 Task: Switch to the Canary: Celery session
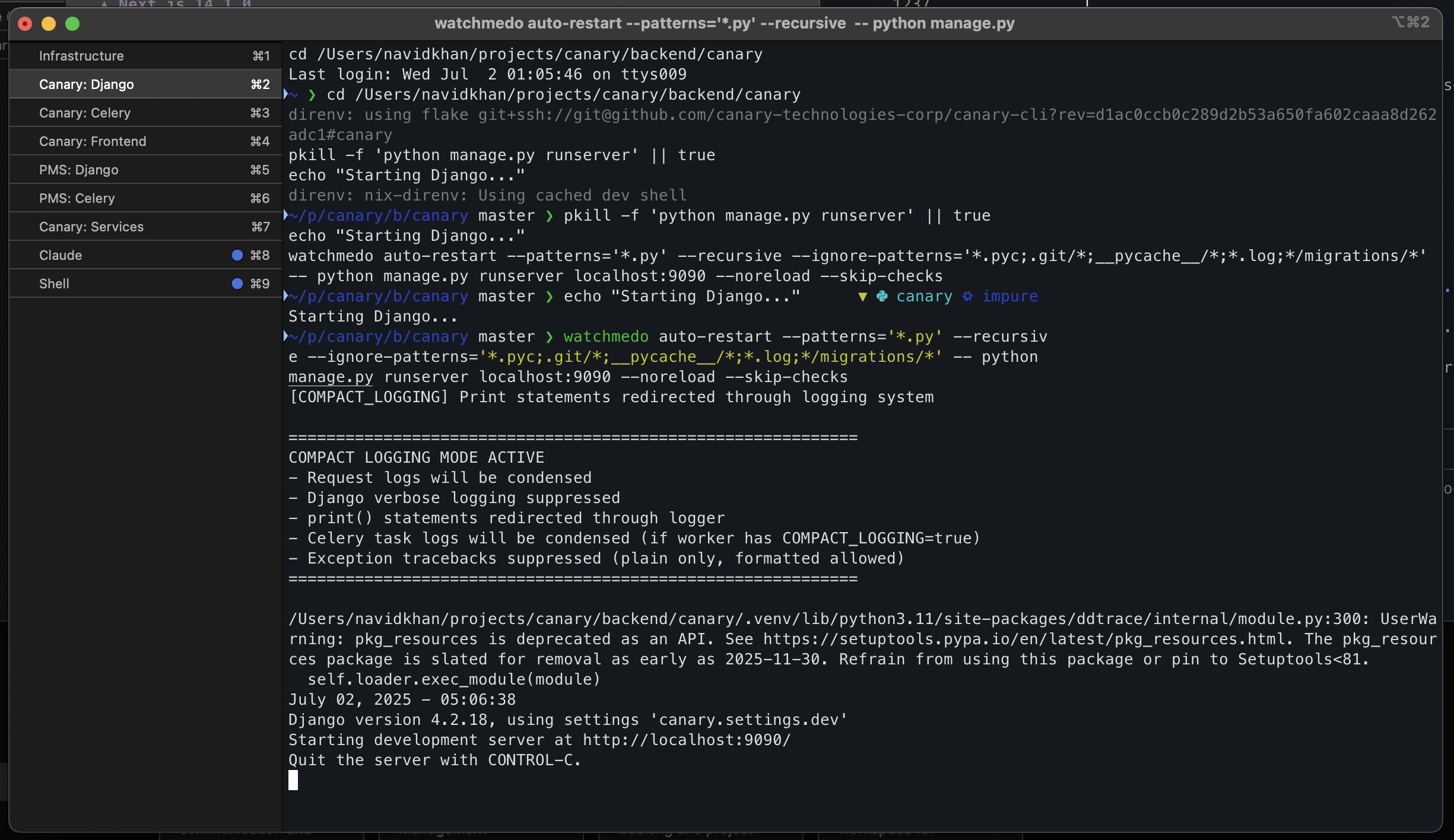pos(85,112)
